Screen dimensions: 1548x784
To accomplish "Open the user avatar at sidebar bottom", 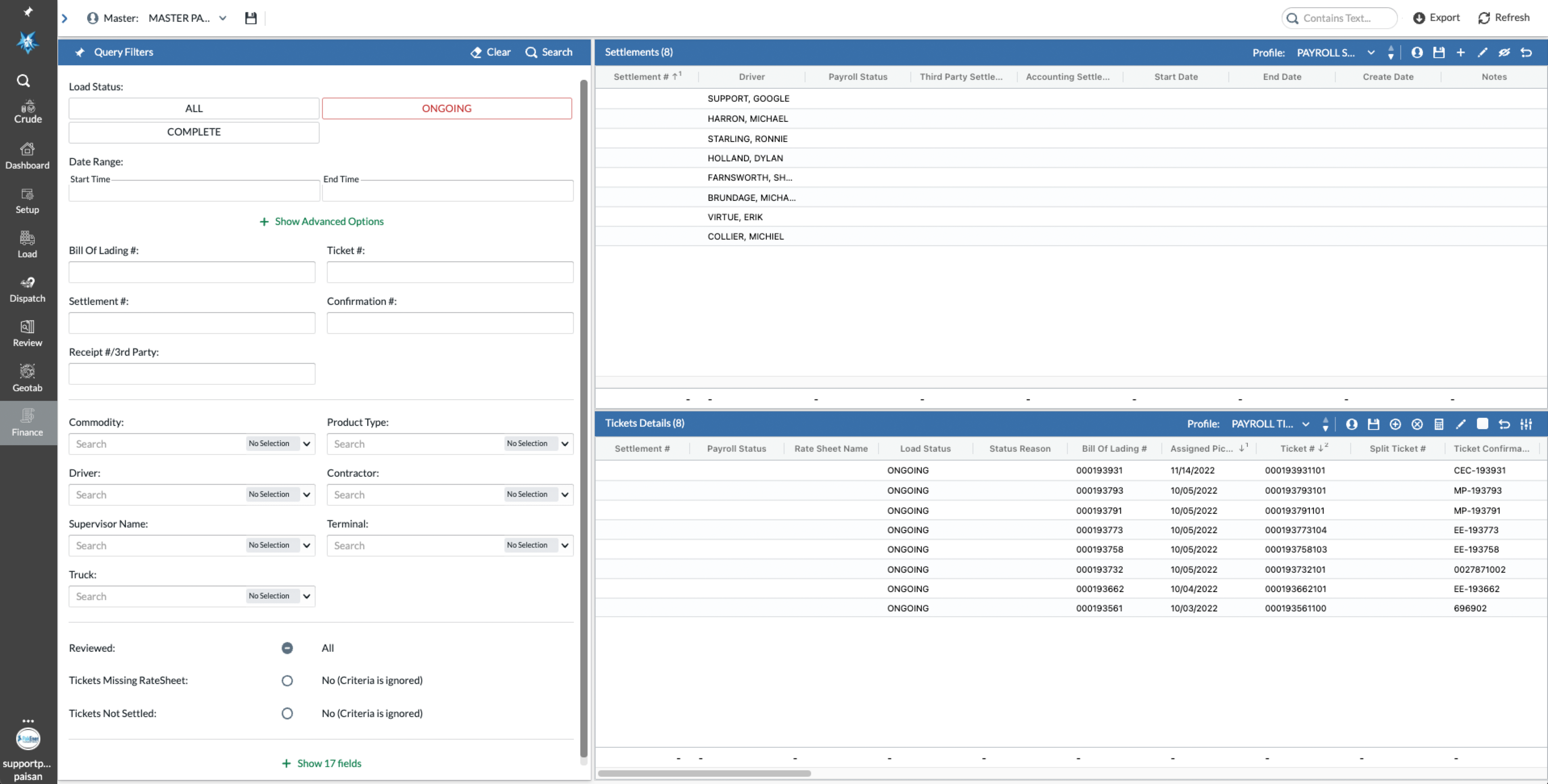I will tap(27, 739).
